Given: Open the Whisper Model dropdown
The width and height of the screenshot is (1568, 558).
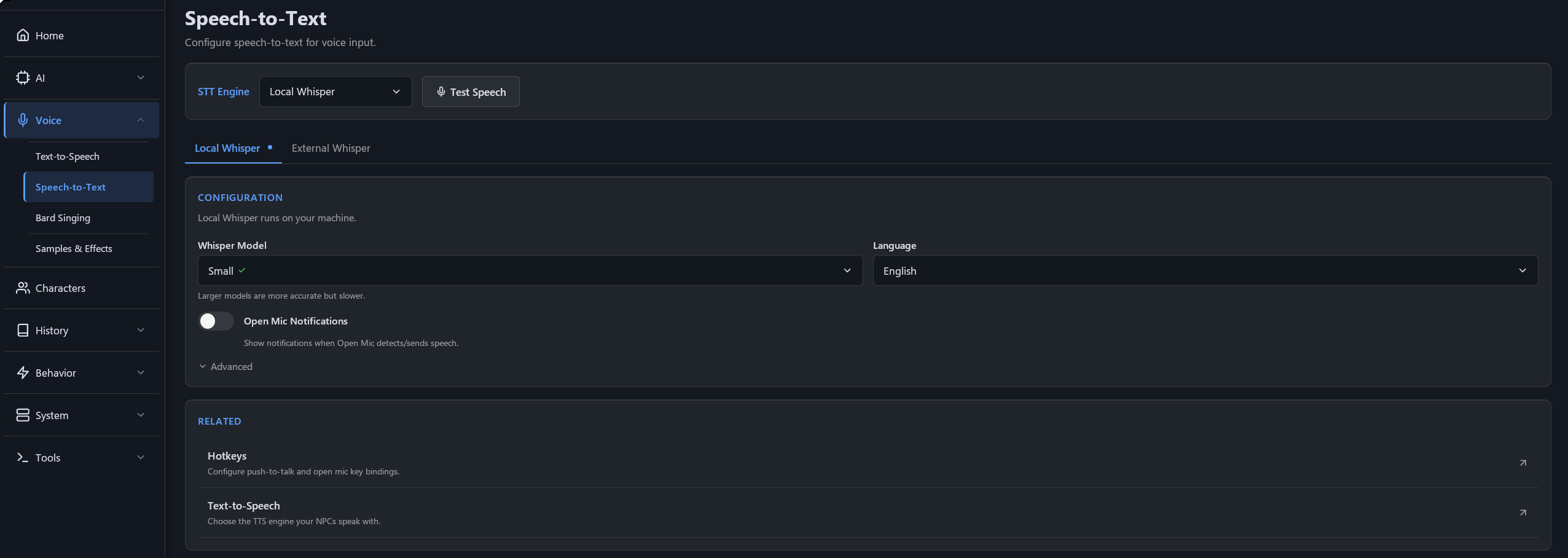Looking at the screenshot, I should point(530,270).
